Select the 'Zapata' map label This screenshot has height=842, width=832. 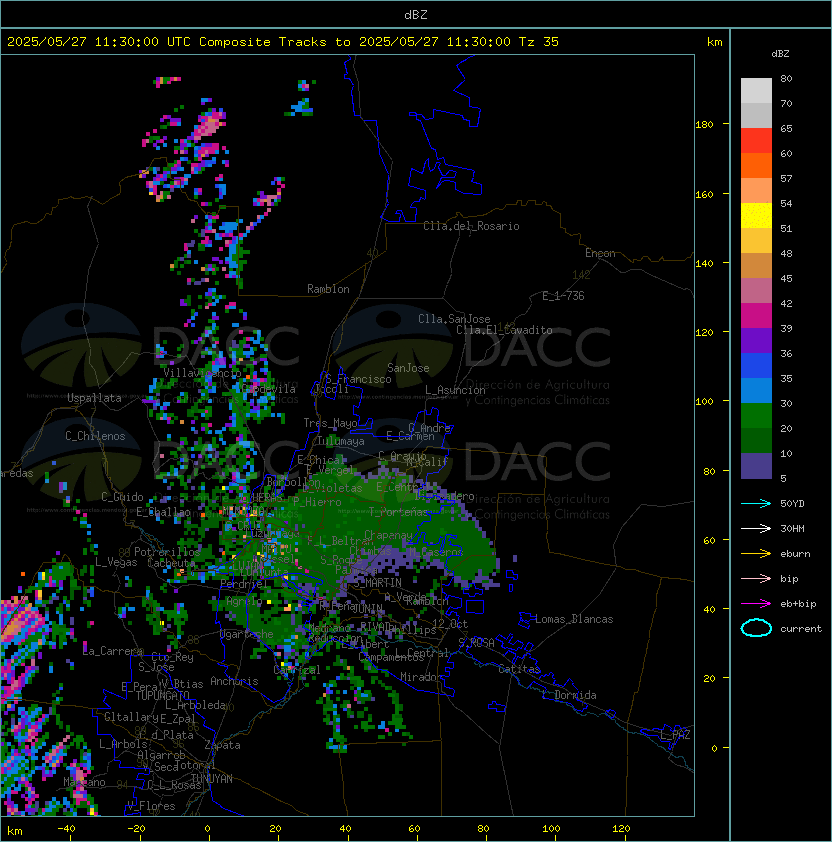(222, 745)
